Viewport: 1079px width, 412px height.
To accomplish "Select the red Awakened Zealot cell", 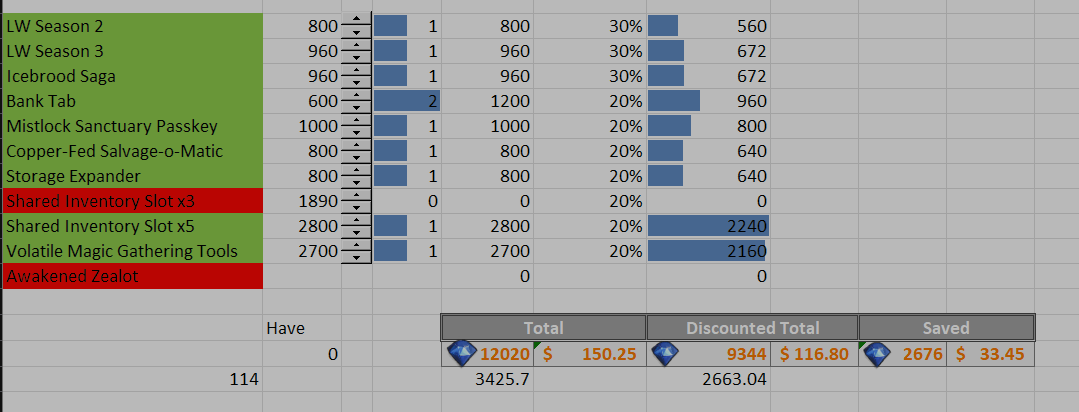I will [x=132, y=276].
